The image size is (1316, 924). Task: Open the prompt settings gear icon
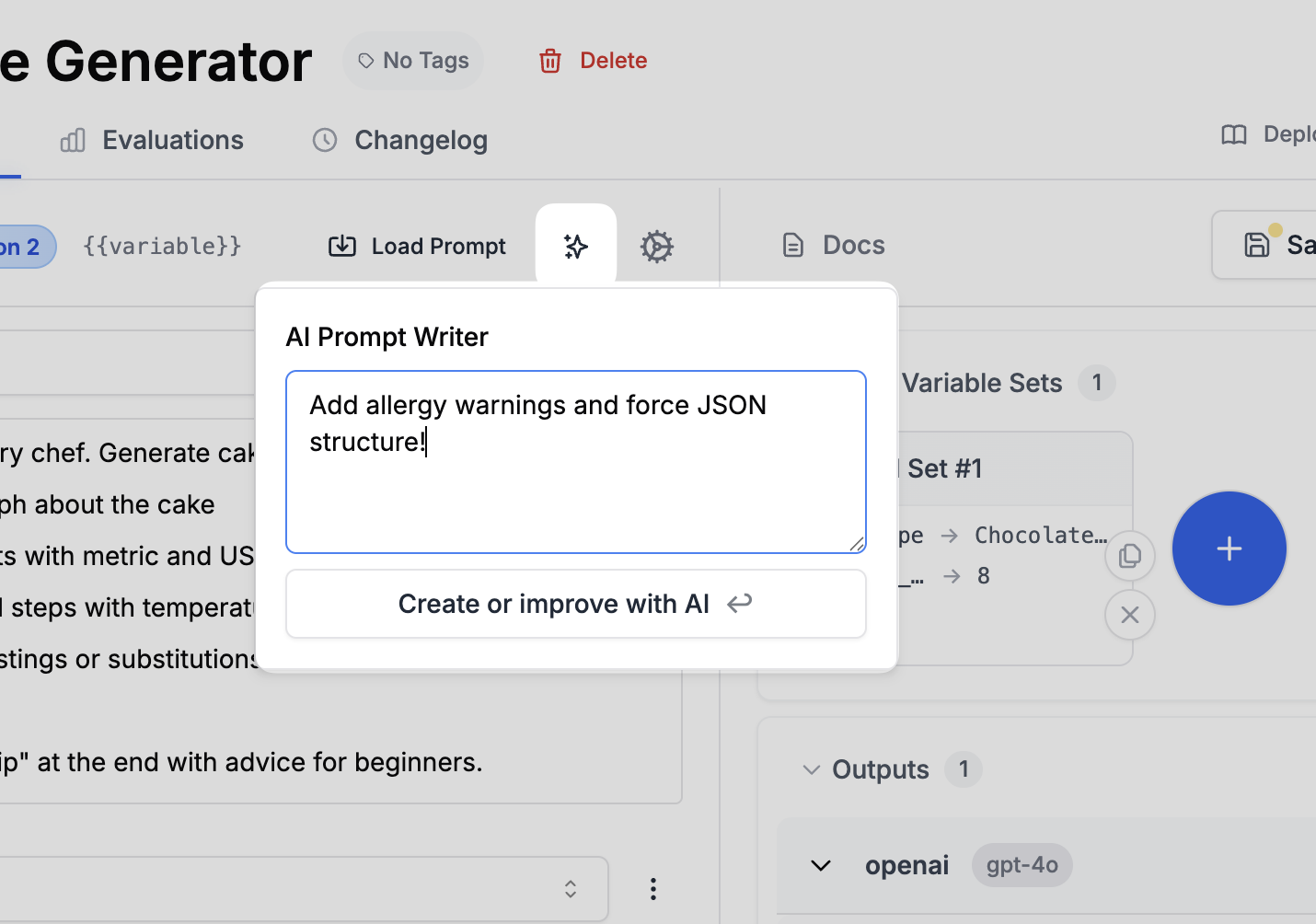(656, 246)
